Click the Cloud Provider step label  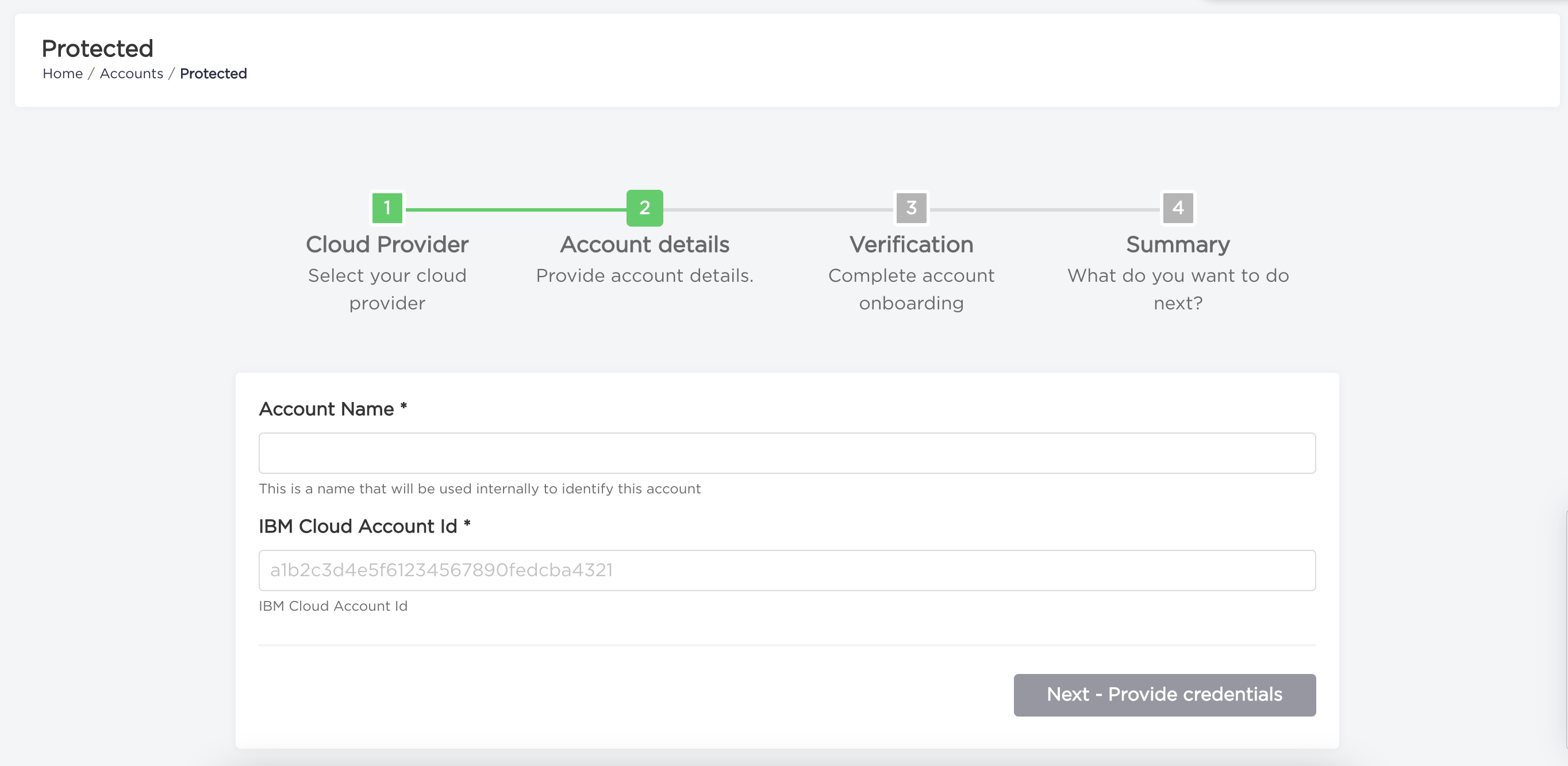387,244
